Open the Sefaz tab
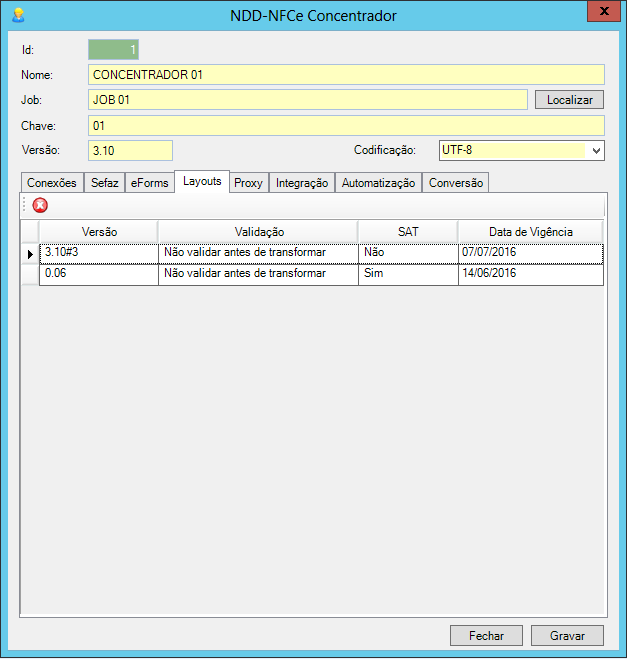Image resolution: width=627 pixels, height=659 pixels. click(x=105, y=183)
